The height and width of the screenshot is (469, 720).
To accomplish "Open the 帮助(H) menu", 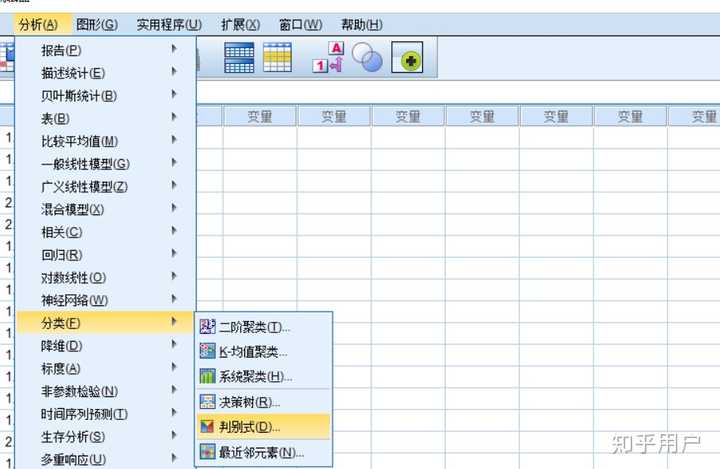I will (x=362, y=24).
